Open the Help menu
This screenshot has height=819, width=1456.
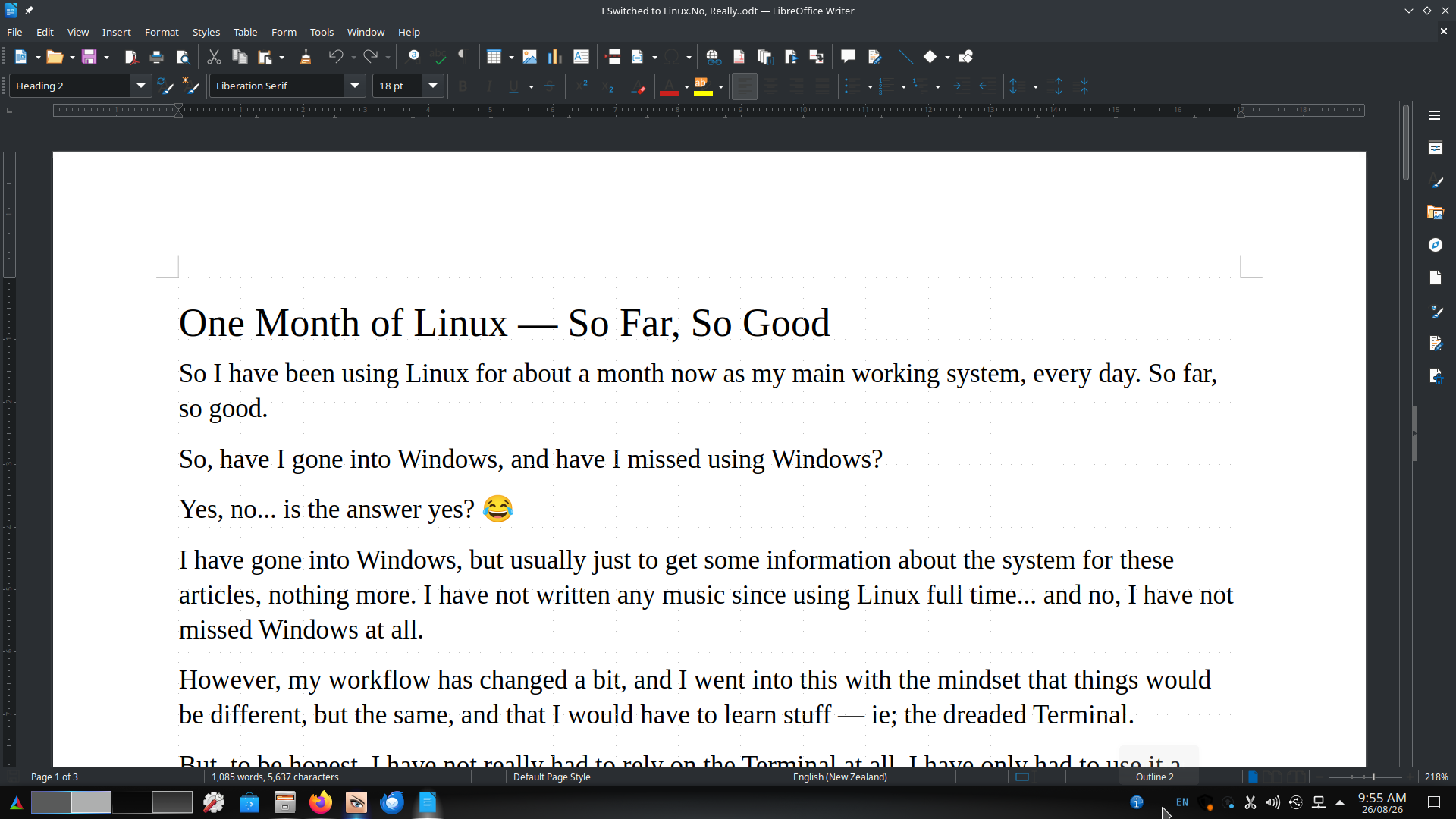(409, 32)
